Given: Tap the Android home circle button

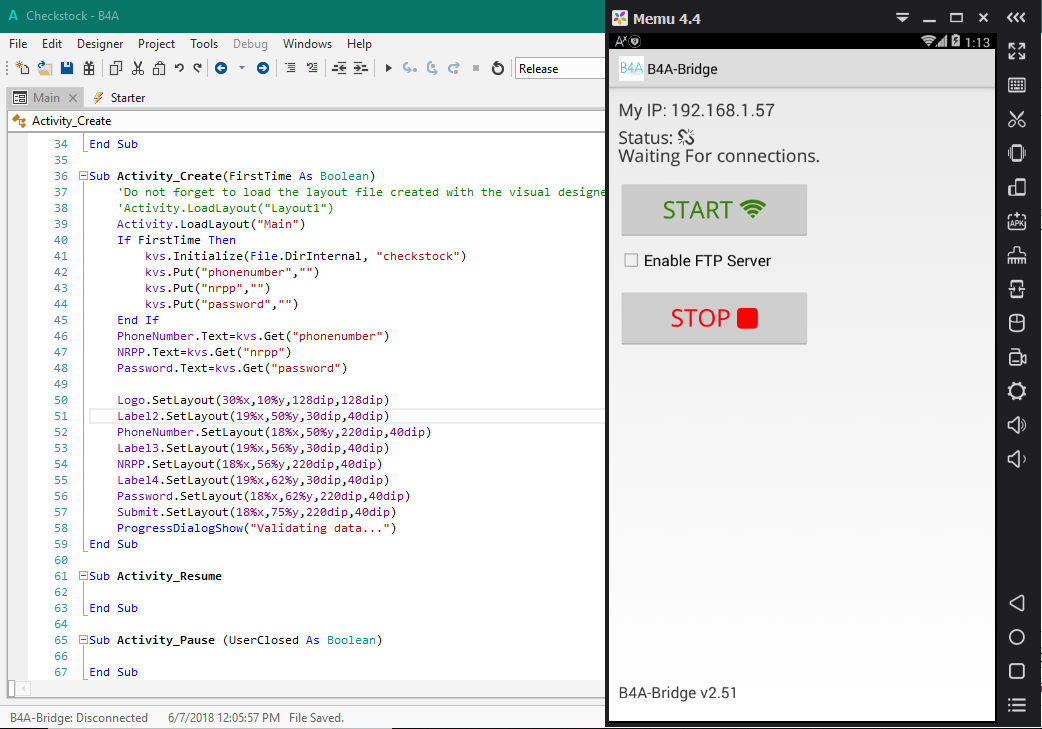Looking at the screenshot, I should [1017, 637].
